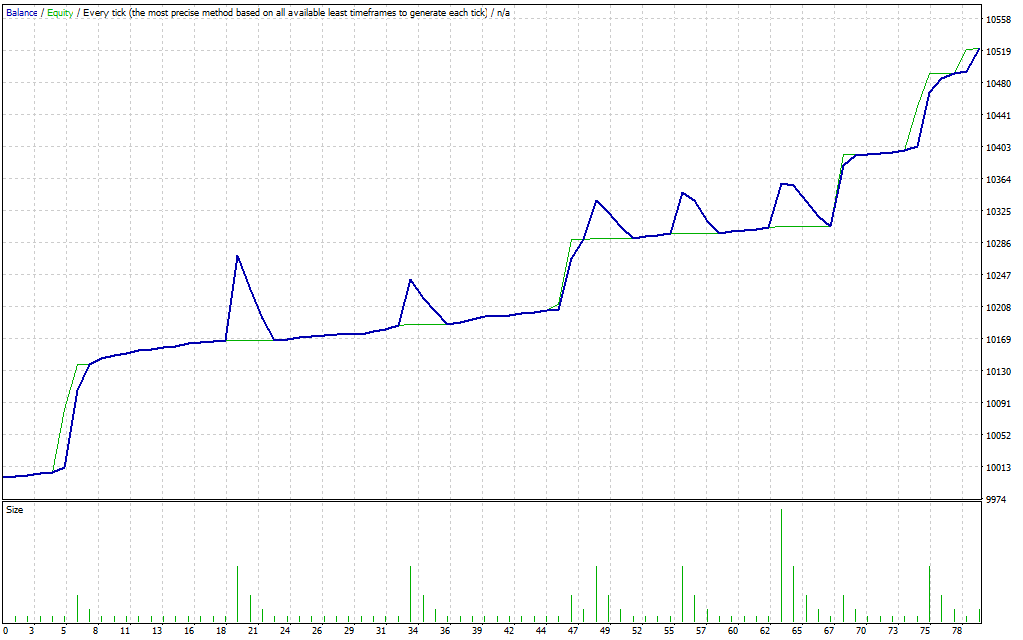Viewport: 1023px width, 640px height.
Task: Click the 10403 value on vertical axis
Action: point(996,148)
